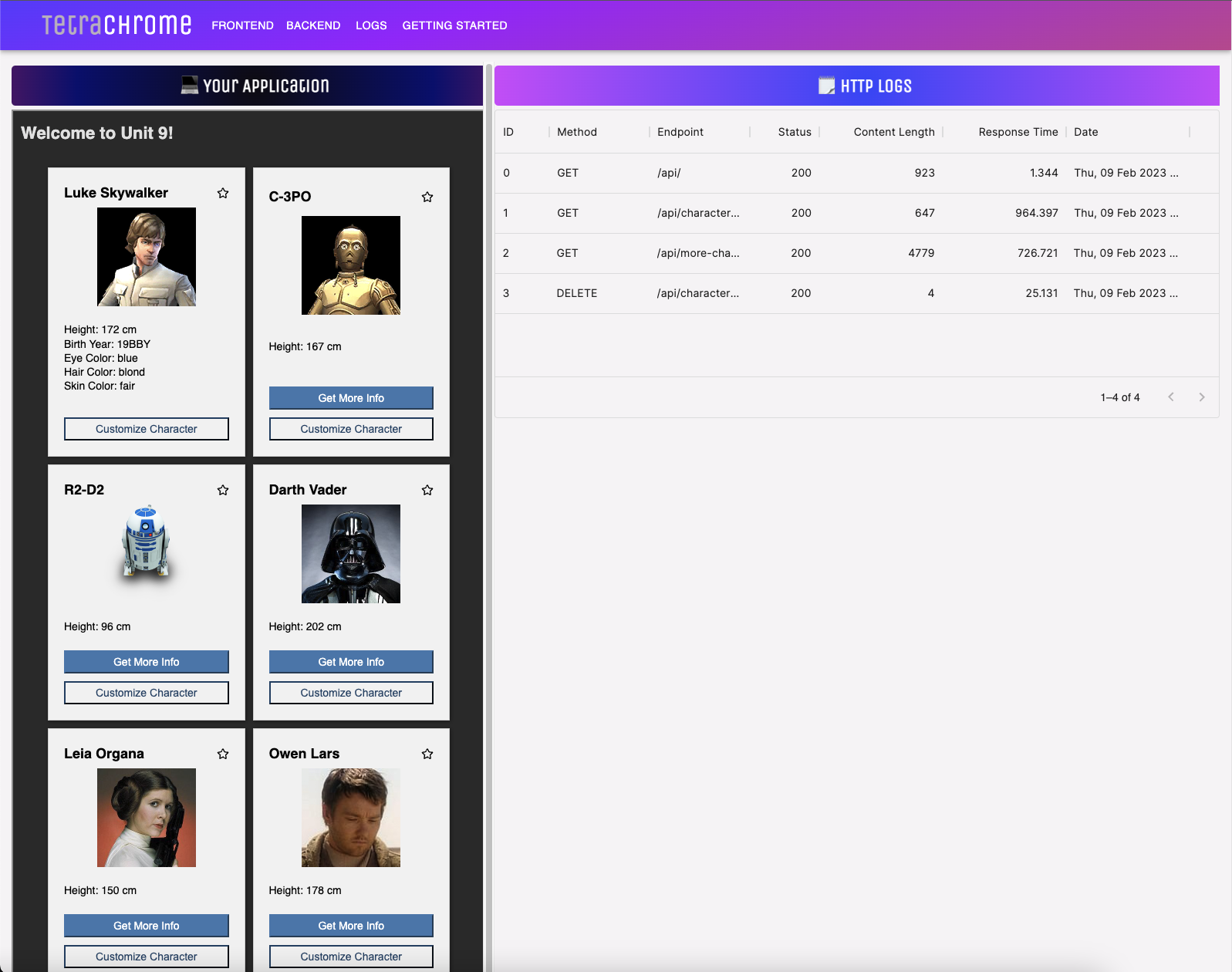Click the star on Leia Organa card

pyautogui.click(x=223, y=754)
